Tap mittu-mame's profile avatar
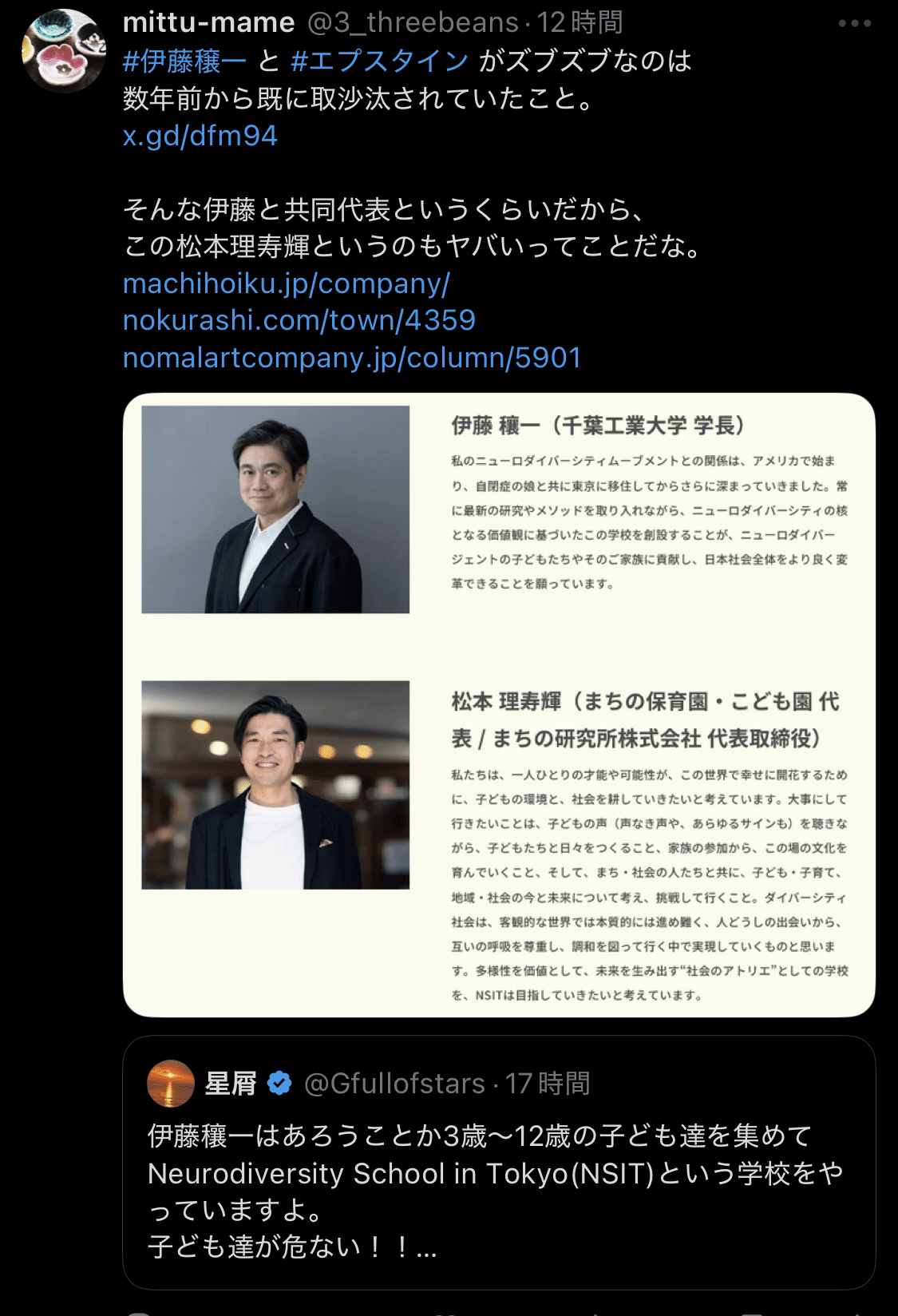The height and width of the screenshot is (1316, 898). (x=63, y=51)
